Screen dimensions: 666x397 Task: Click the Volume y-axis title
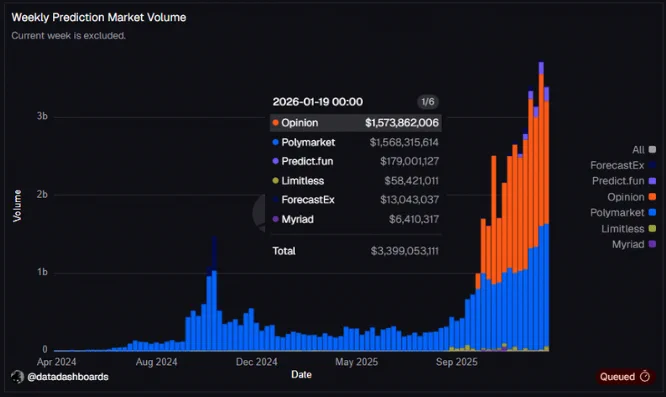(x=17, y=206)
